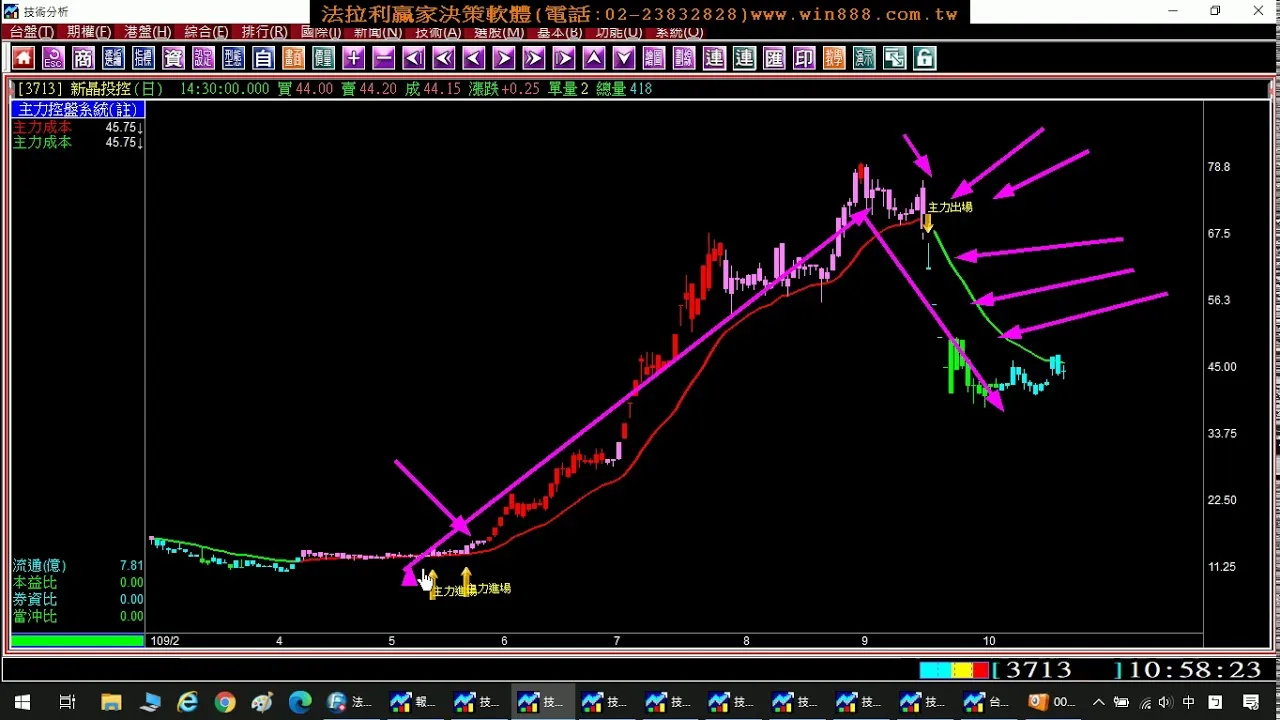Image resolution: width=1280 pixels, height=720 pixels.
Task: Click the 主力控盤系統(註) indicator header
Action: coord(78,109)
